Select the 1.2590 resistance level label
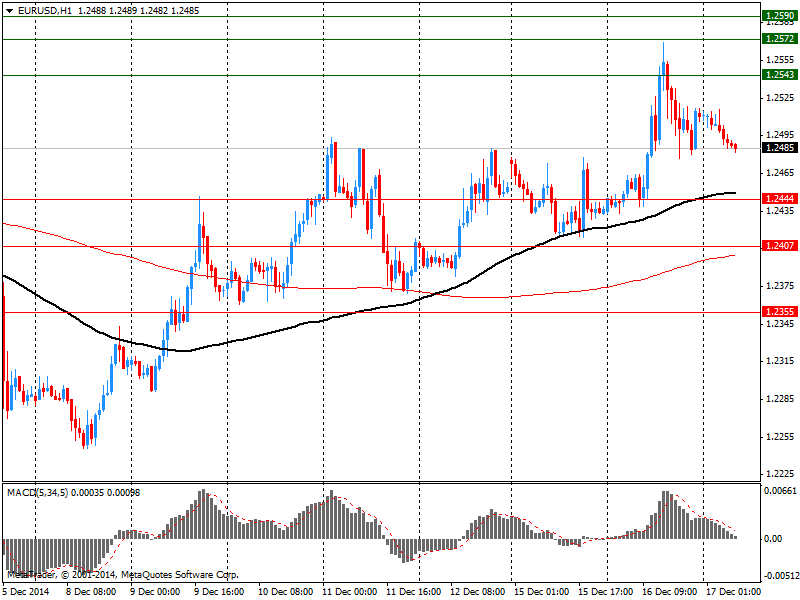 coord(780,16)
